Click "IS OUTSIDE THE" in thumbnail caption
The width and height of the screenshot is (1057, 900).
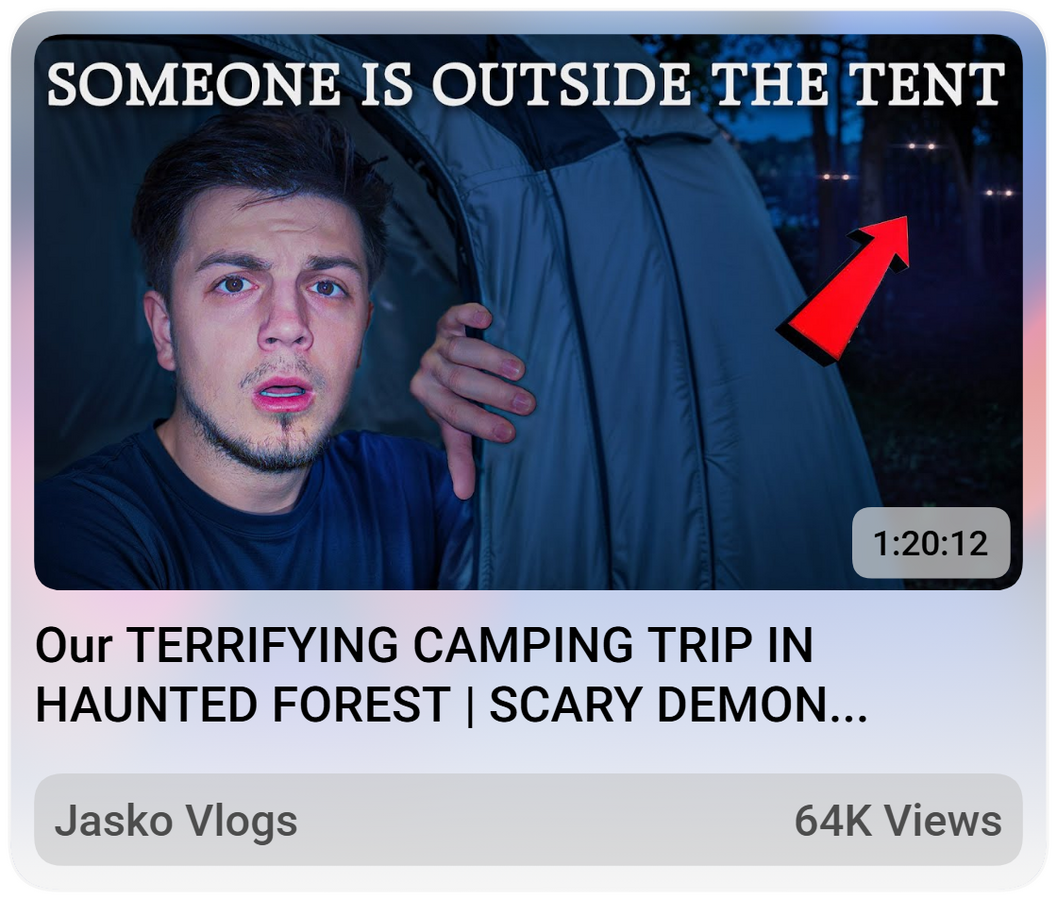(594, 84)
